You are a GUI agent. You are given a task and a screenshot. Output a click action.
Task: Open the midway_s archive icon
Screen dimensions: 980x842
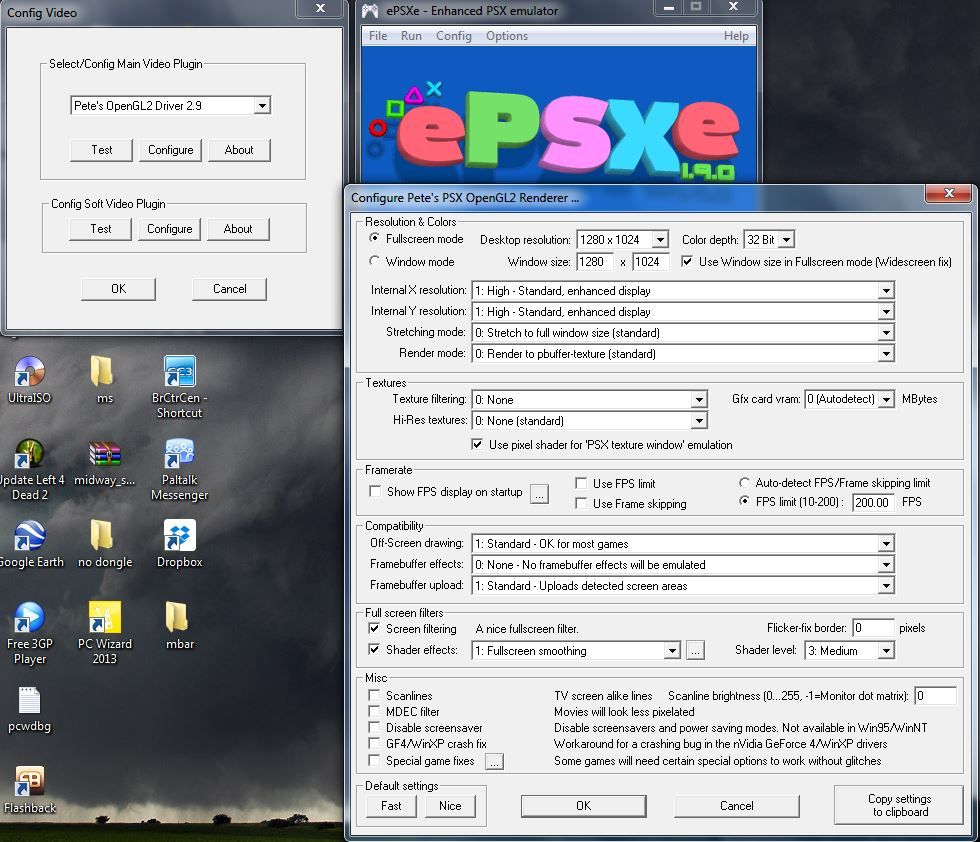pos(105,456)
